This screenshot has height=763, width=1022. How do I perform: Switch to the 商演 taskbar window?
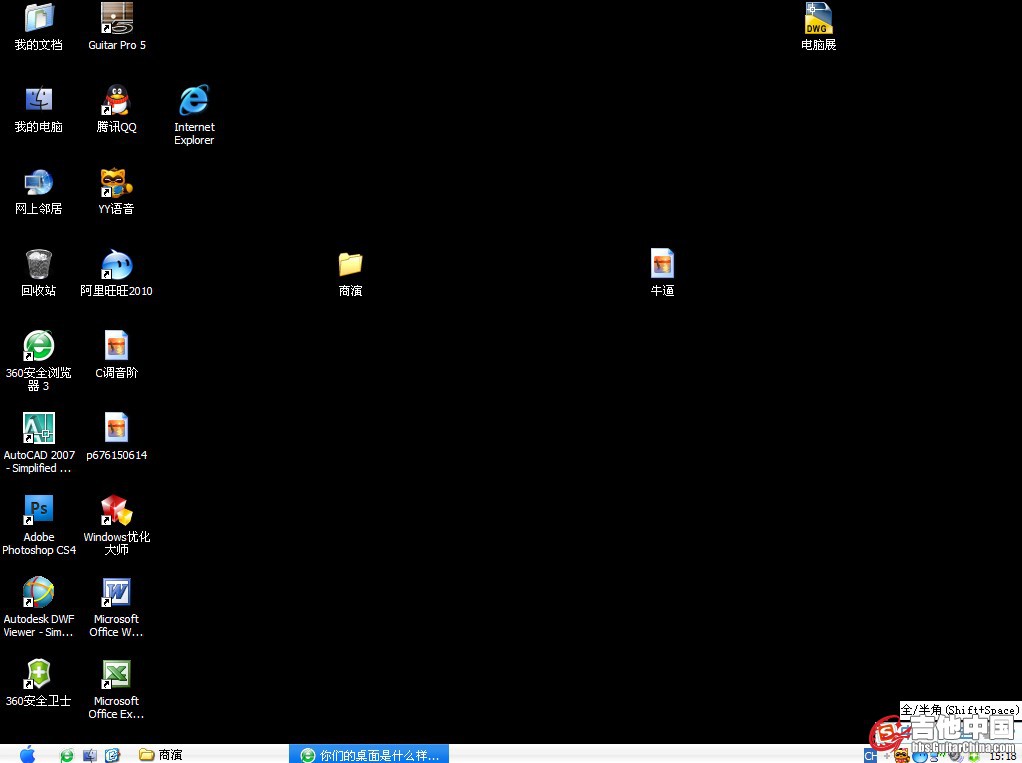(x=161, y=755)
